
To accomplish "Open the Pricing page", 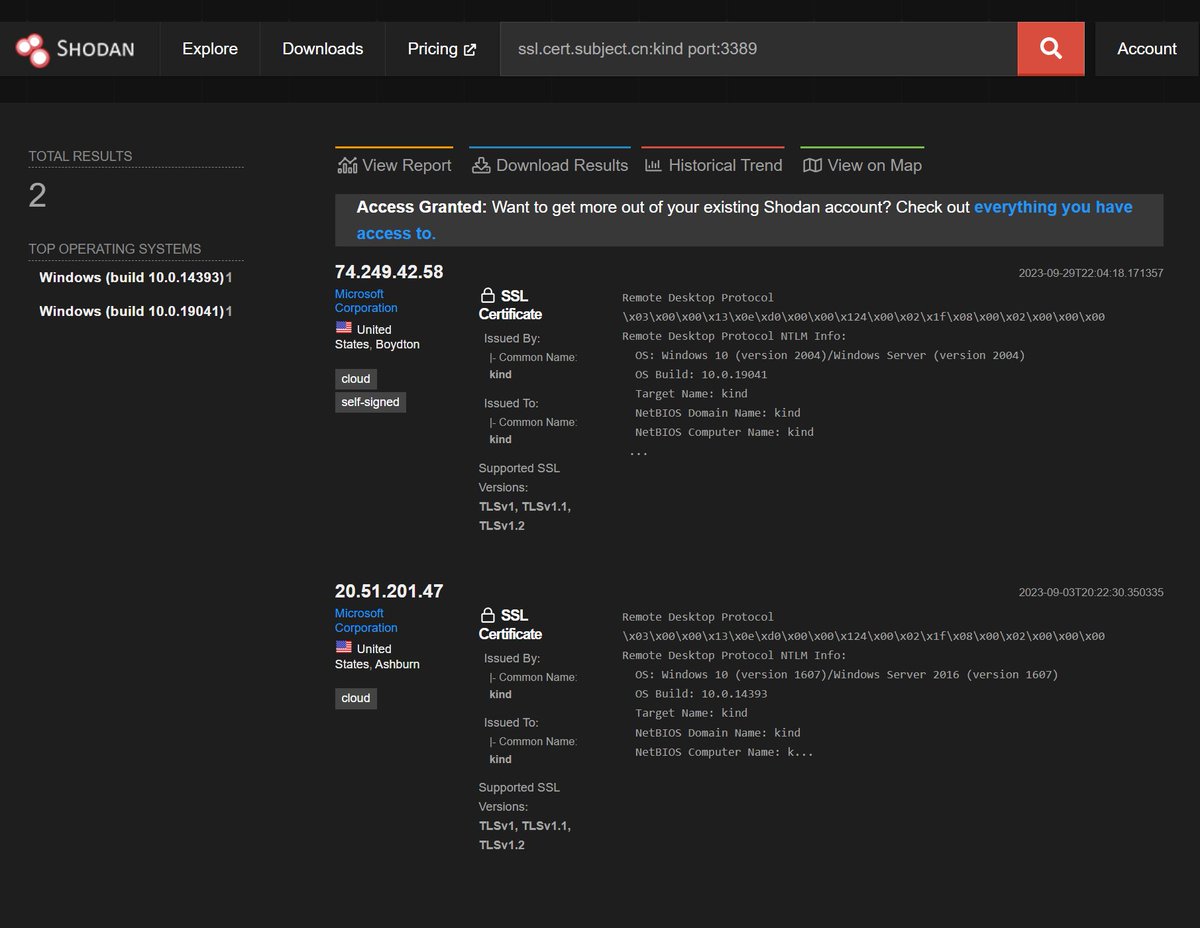I will coord(442,49).
